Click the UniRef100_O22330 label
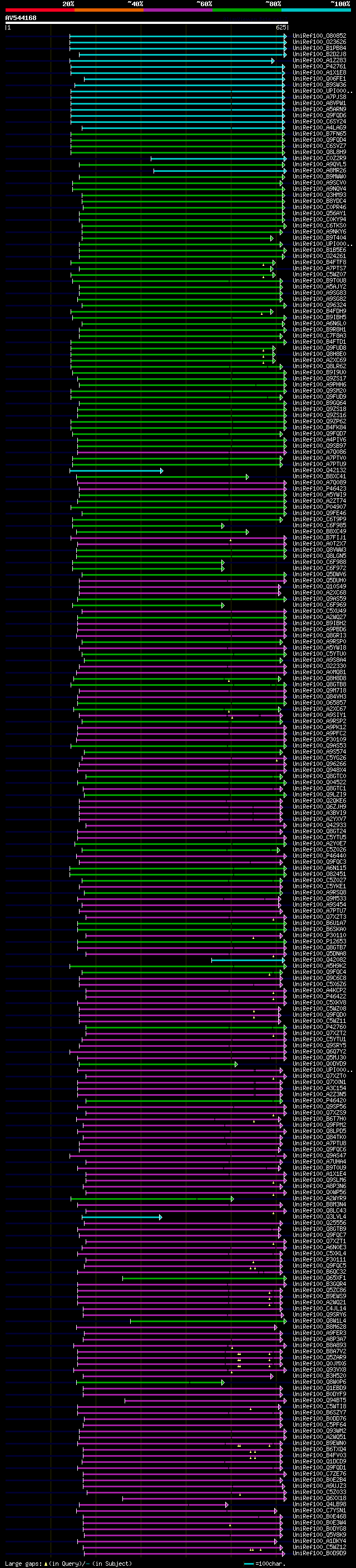This screenshot has width=356, height=1568. (x=319, y=666)
